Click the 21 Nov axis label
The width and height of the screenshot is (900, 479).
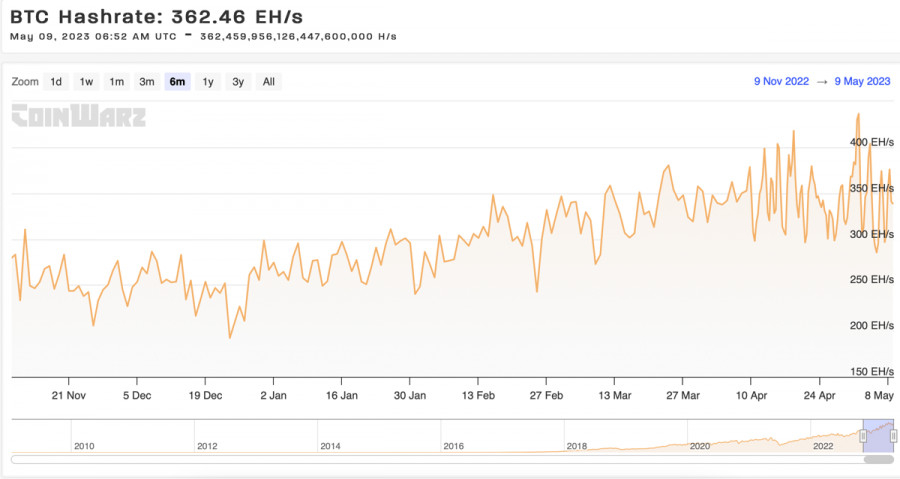69,395
